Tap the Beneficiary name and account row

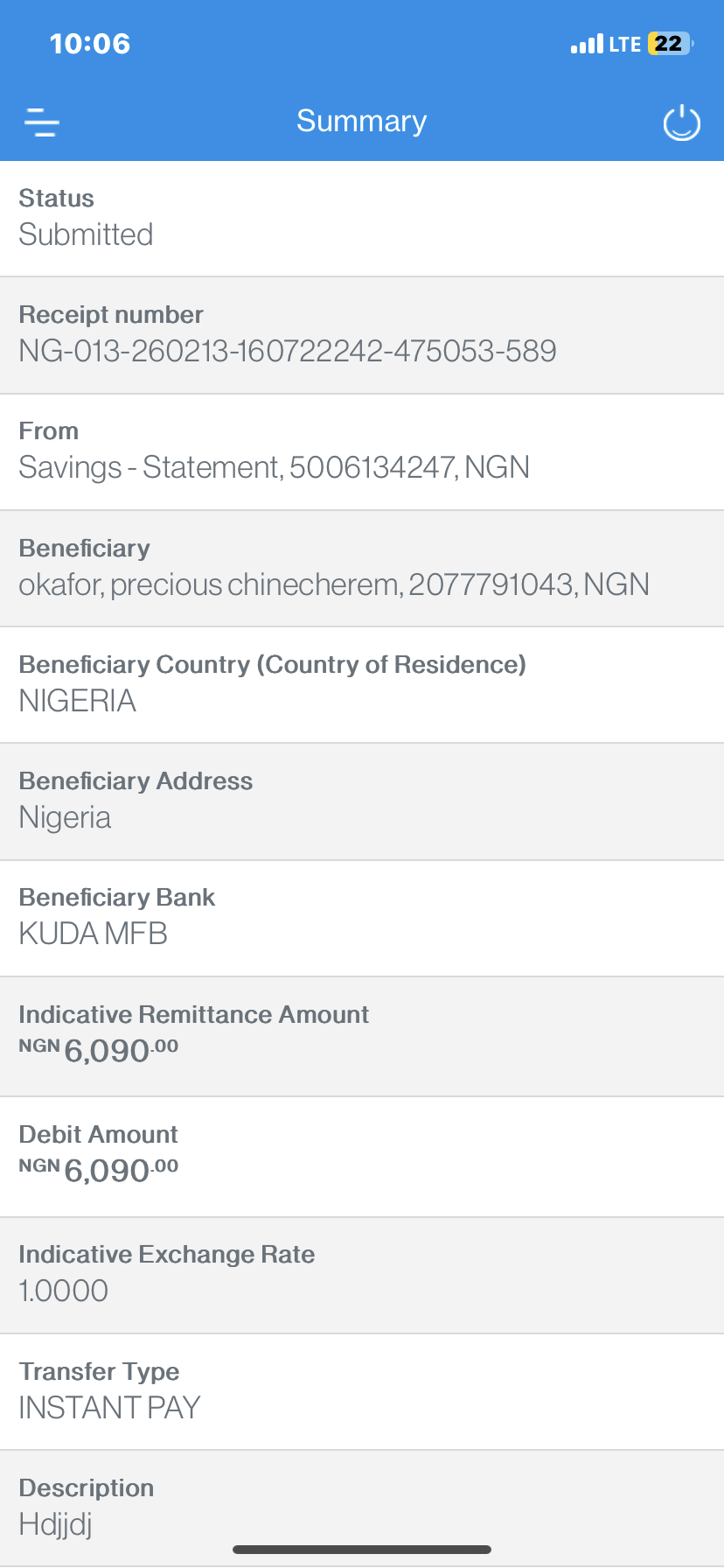click(362, 568)
